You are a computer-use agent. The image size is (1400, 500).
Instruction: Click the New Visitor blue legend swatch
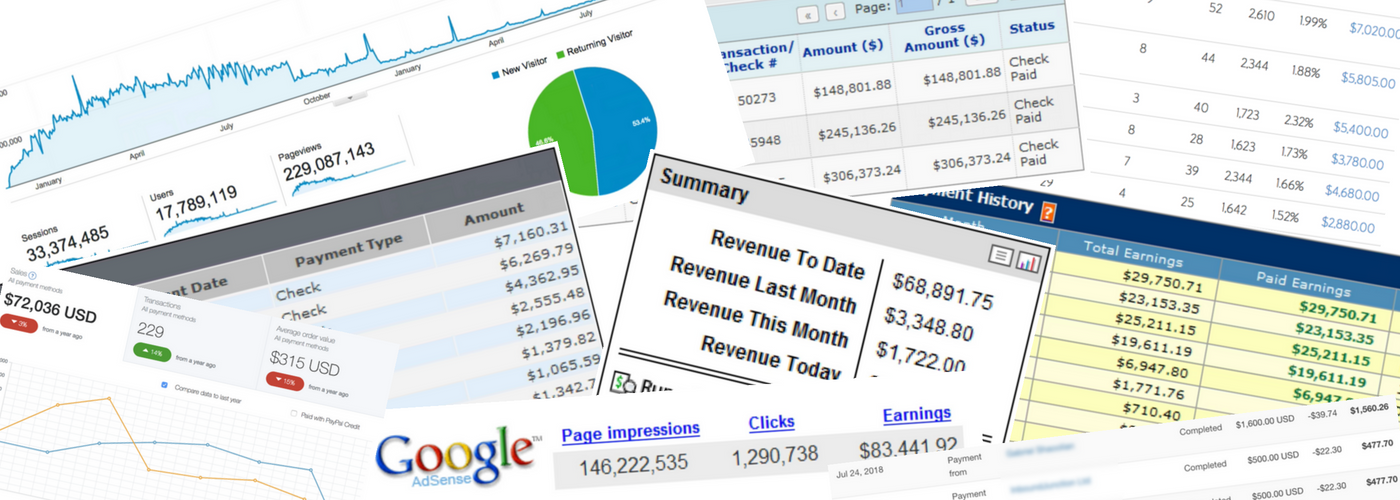coord(497,74)
